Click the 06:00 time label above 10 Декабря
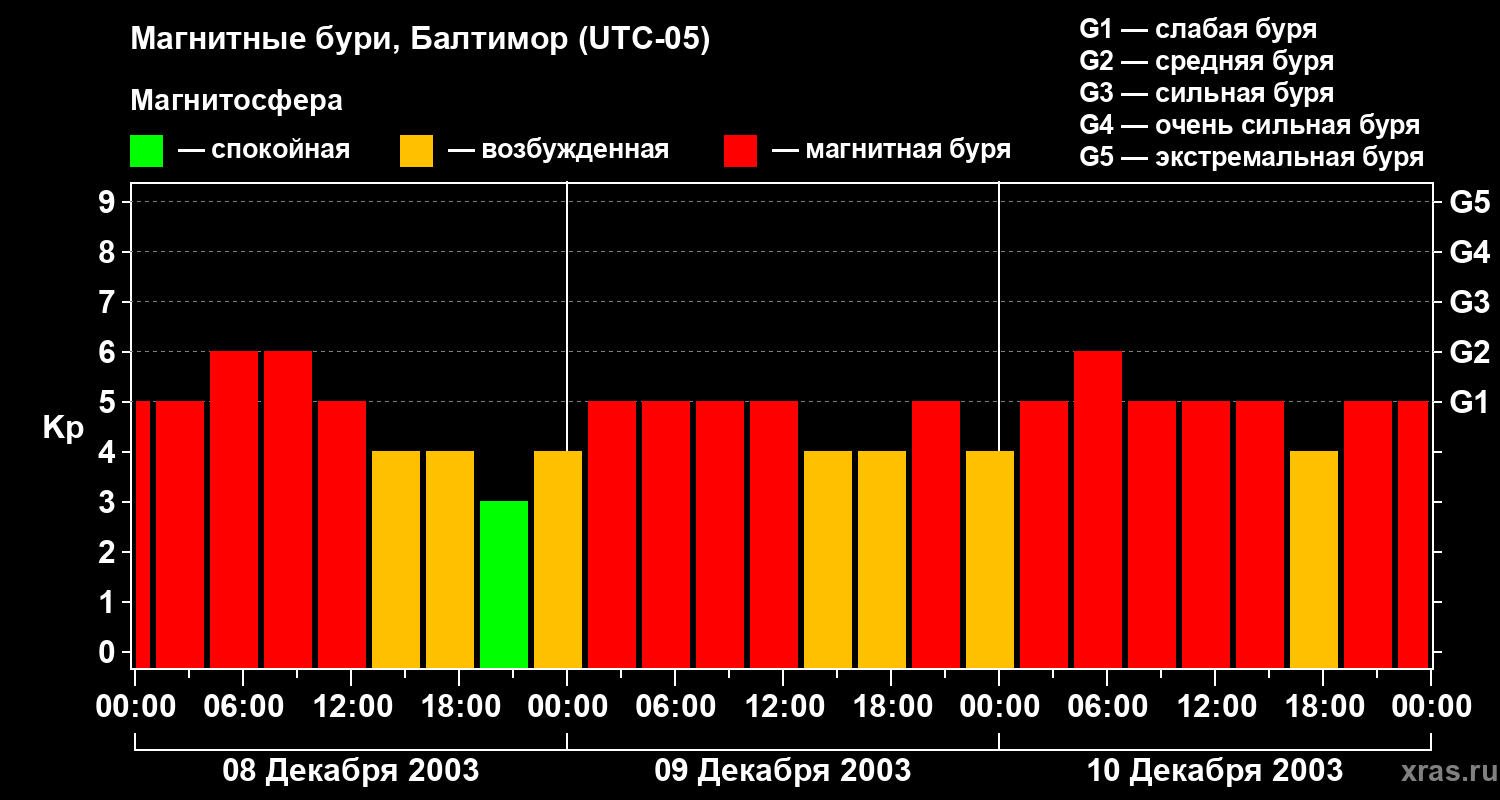This screenshot has height=800, width=1500. pos(1107,707)
